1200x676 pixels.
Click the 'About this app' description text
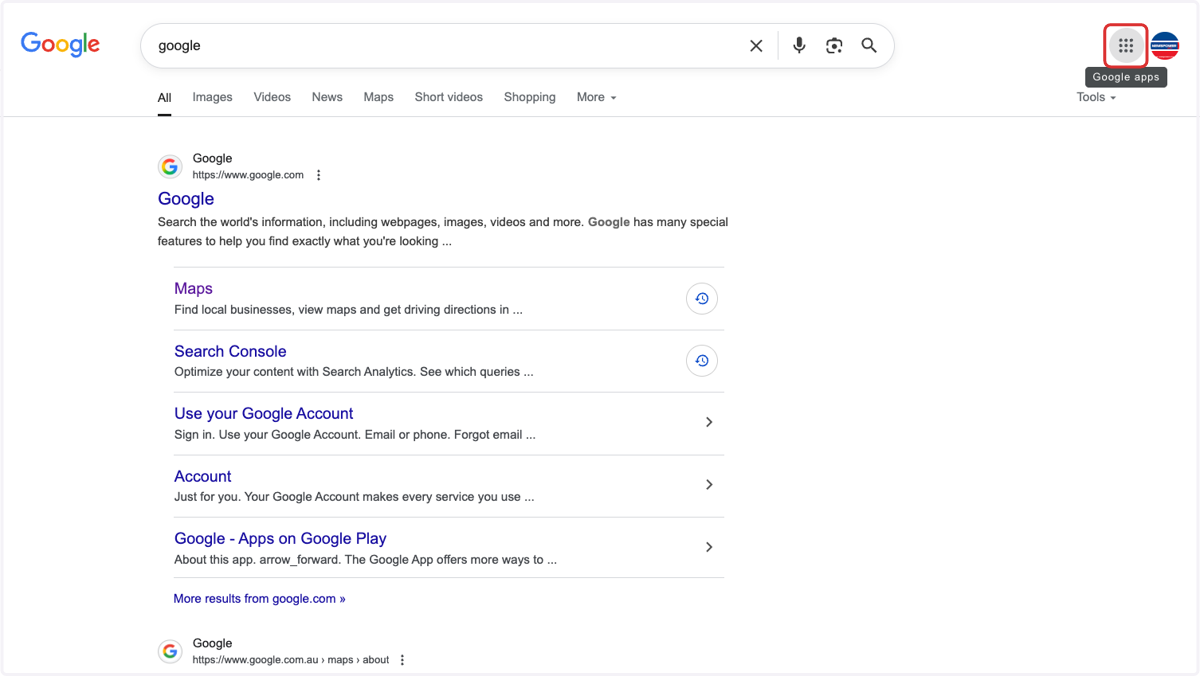coord(365,560)
